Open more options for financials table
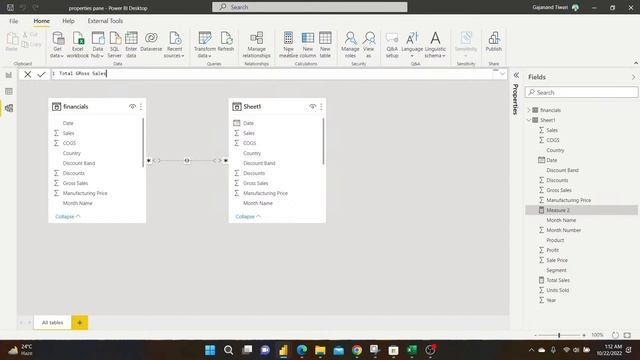 tap(141, 107)
